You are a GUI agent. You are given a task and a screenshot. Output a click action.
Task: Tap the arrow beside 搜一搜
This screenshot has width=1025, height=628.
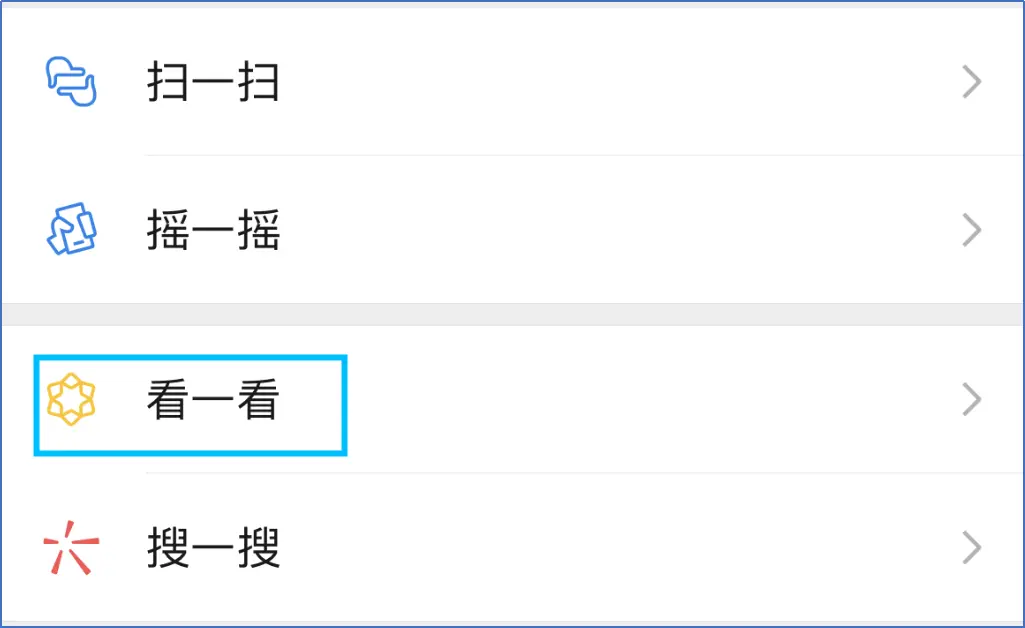[x=970, y=546]
